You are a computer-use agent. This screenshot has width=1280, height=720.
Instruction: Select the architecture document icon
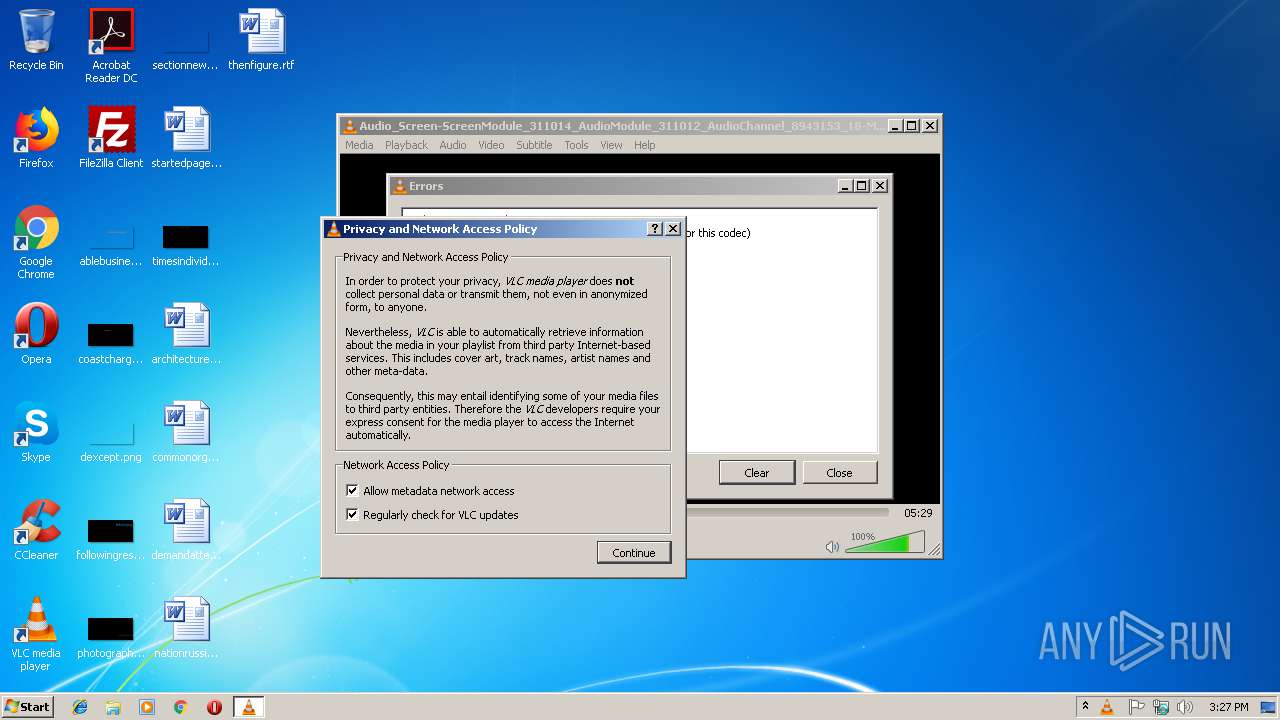pos(186,335)
